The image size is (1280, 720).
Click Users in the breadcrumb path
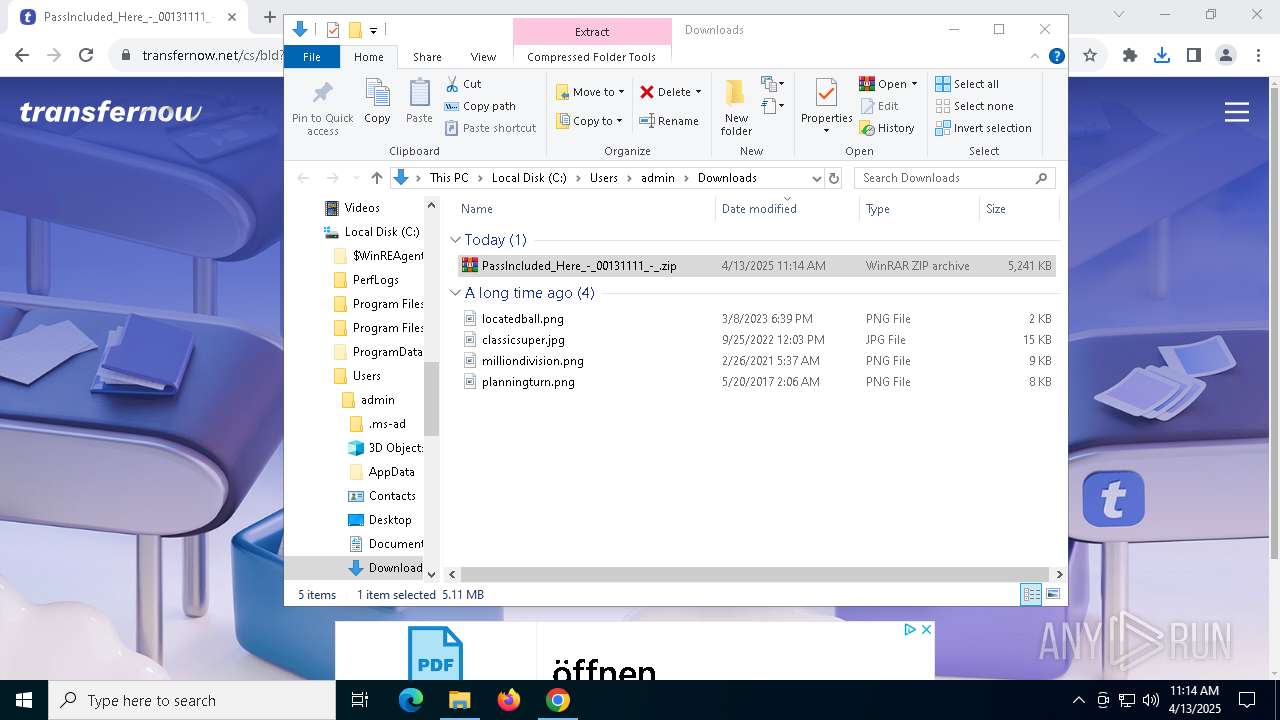point(604,178)
